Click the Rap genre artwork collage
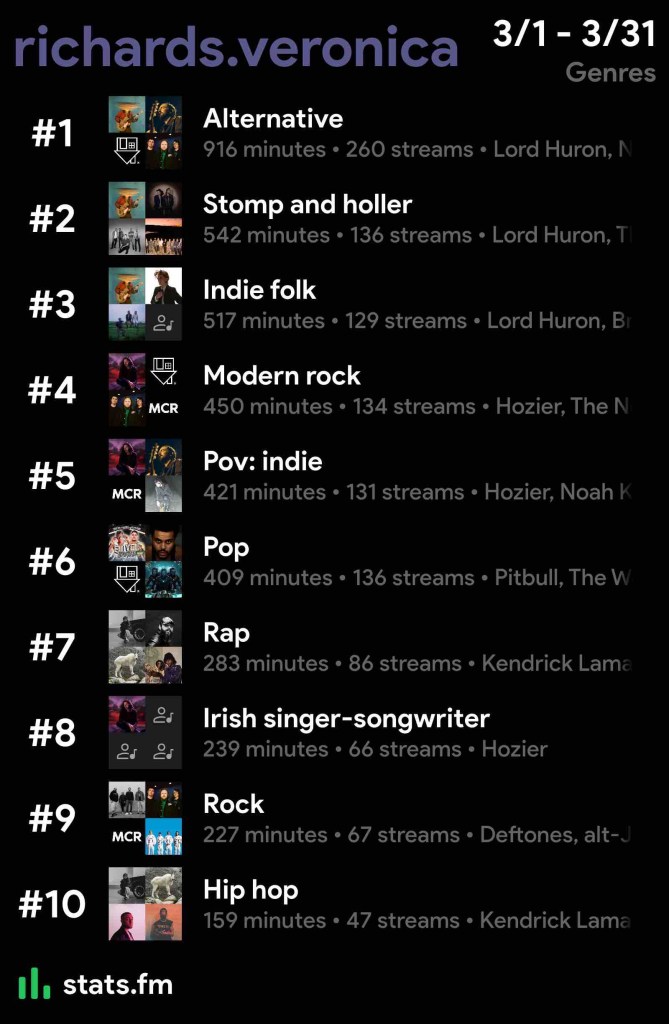 (145, 647)
